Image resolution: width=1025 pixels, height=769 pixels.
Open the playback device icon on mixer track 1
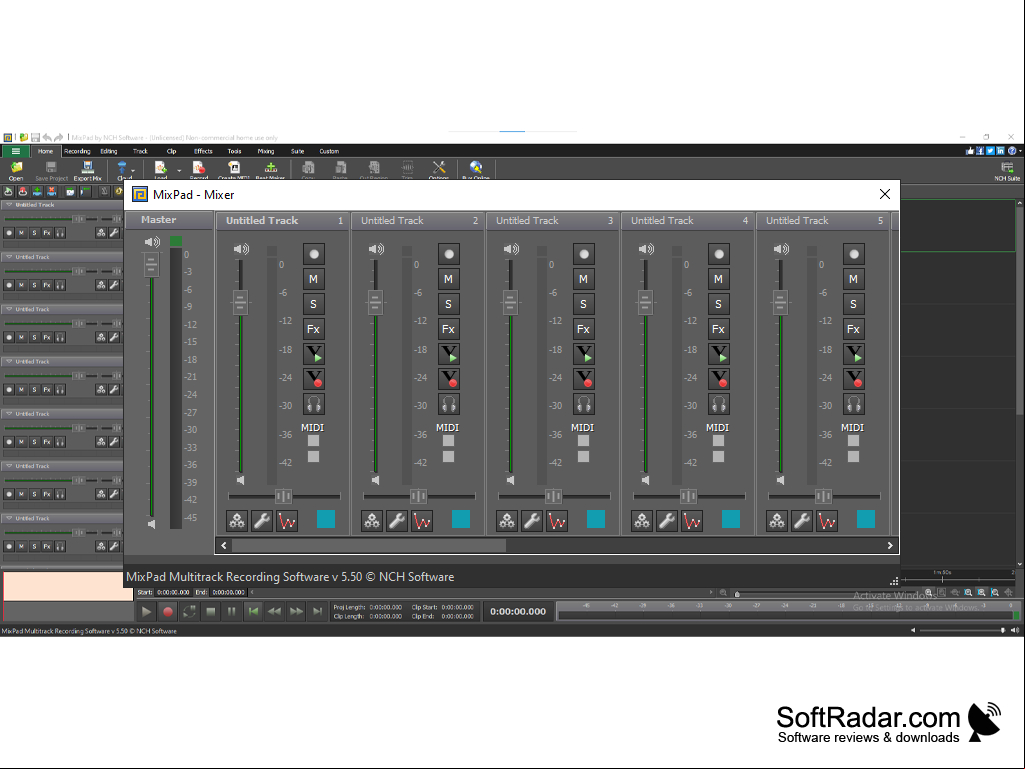(x=314, y=354)
